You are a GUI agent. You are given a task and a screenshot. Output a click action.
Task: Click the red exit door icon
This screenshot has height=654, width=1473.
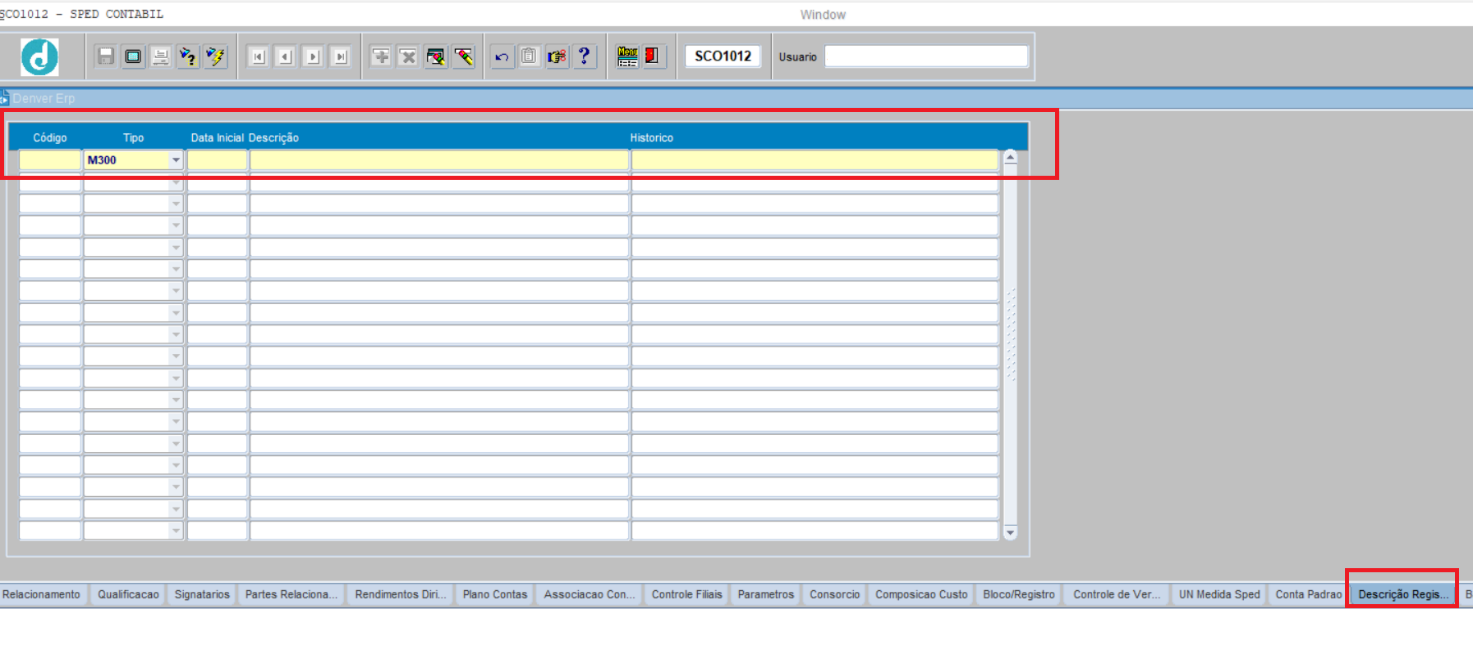(652, 57)
